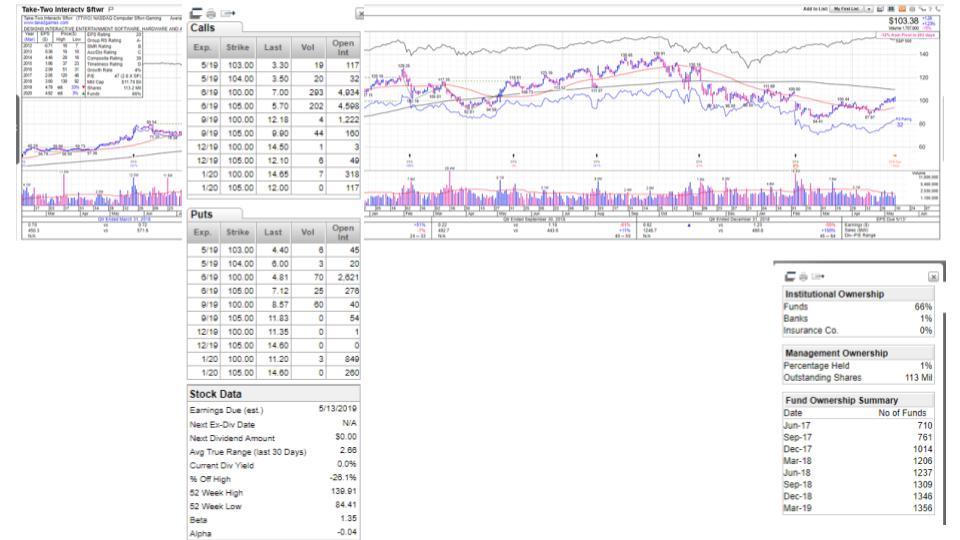The width and height of the screenshot is (960, 540).
Task: Click the copy-window icon above Calls
Action: 196,13
